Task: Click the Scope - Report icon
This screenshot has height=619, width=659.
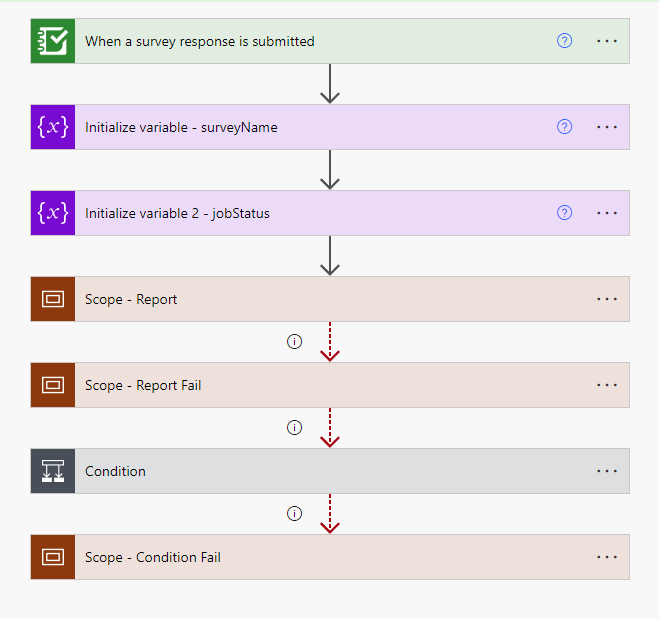Action: pyautogui.click(x=52, y=299)
